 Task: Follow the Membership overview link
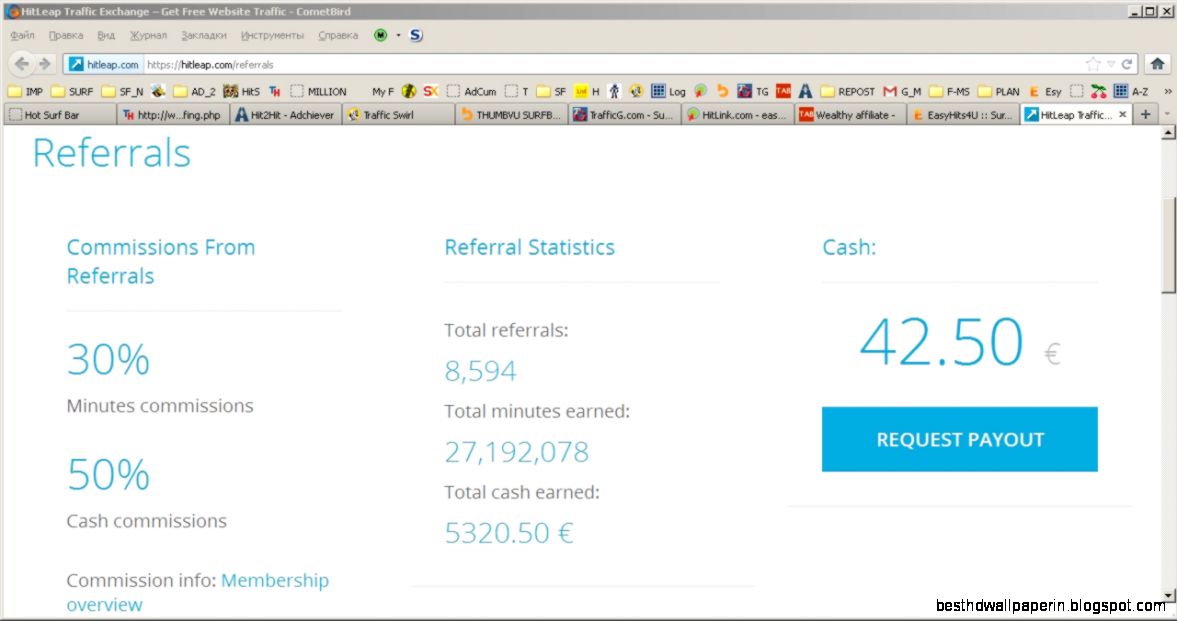[275, 580]
